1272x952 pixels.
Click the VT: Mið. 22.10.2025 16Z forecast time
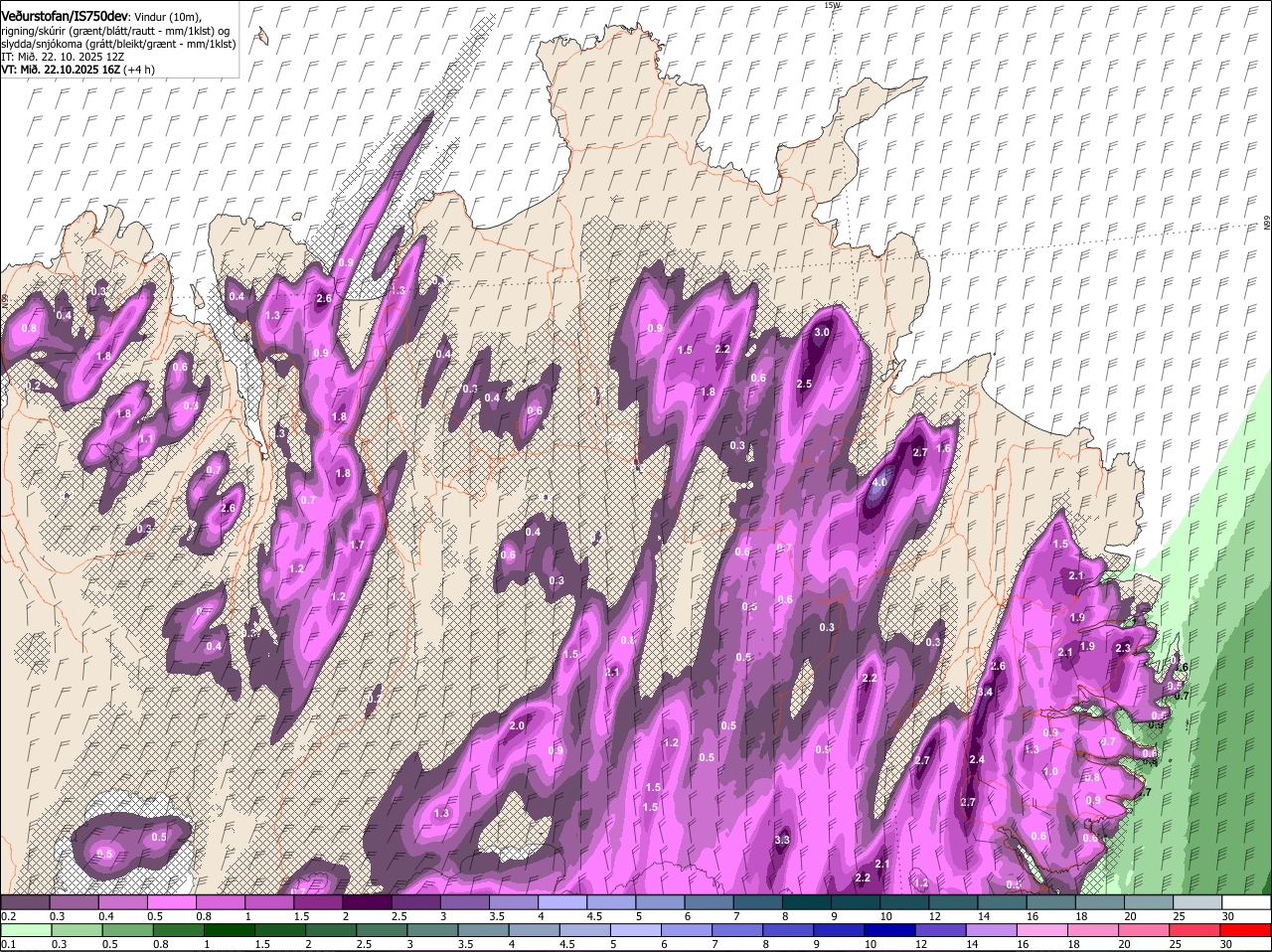click(x=78, y=70)
